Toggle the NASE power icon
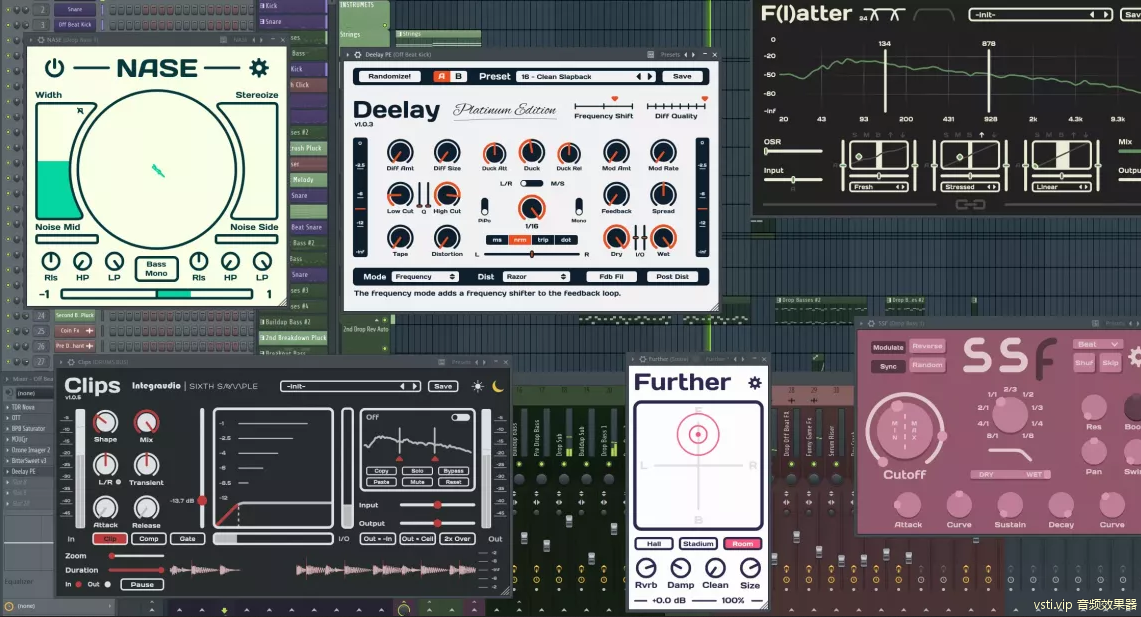This screenshot has height=617, width=1141. [55, 68]
